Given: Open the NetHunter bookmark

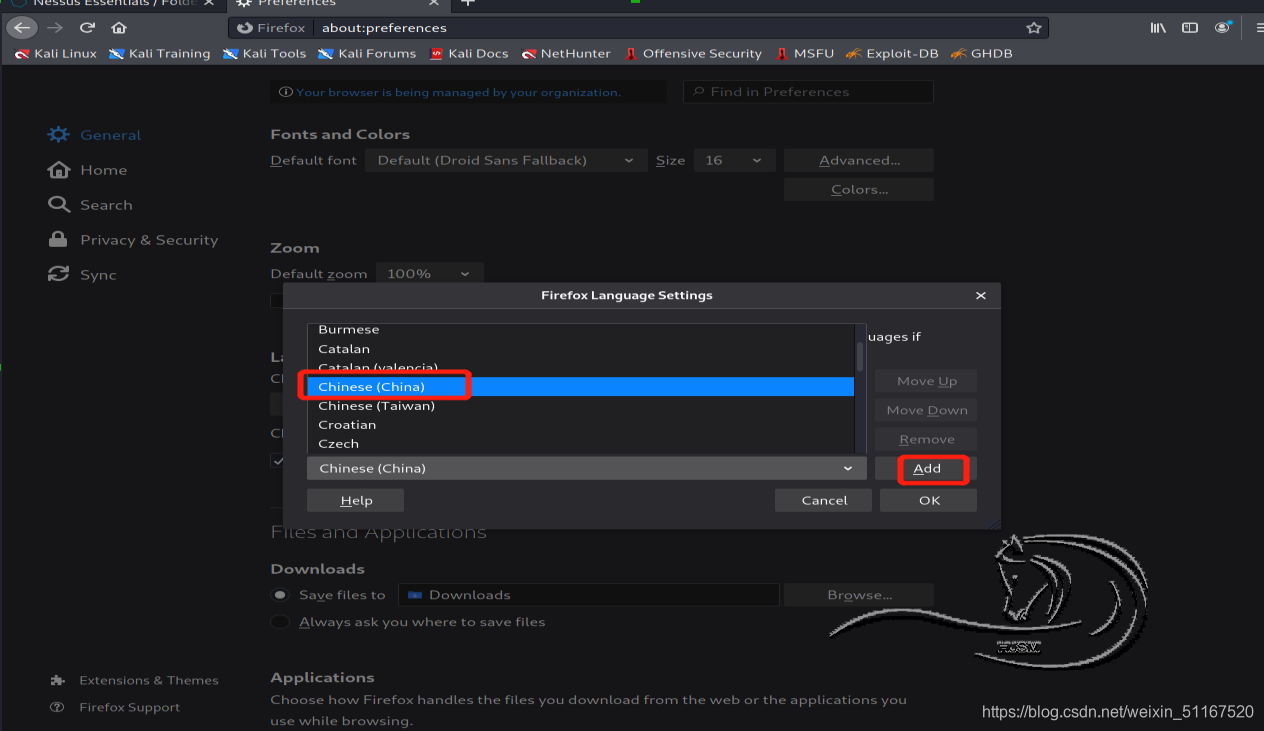Looking at the screenshot, I should point(565,53).
